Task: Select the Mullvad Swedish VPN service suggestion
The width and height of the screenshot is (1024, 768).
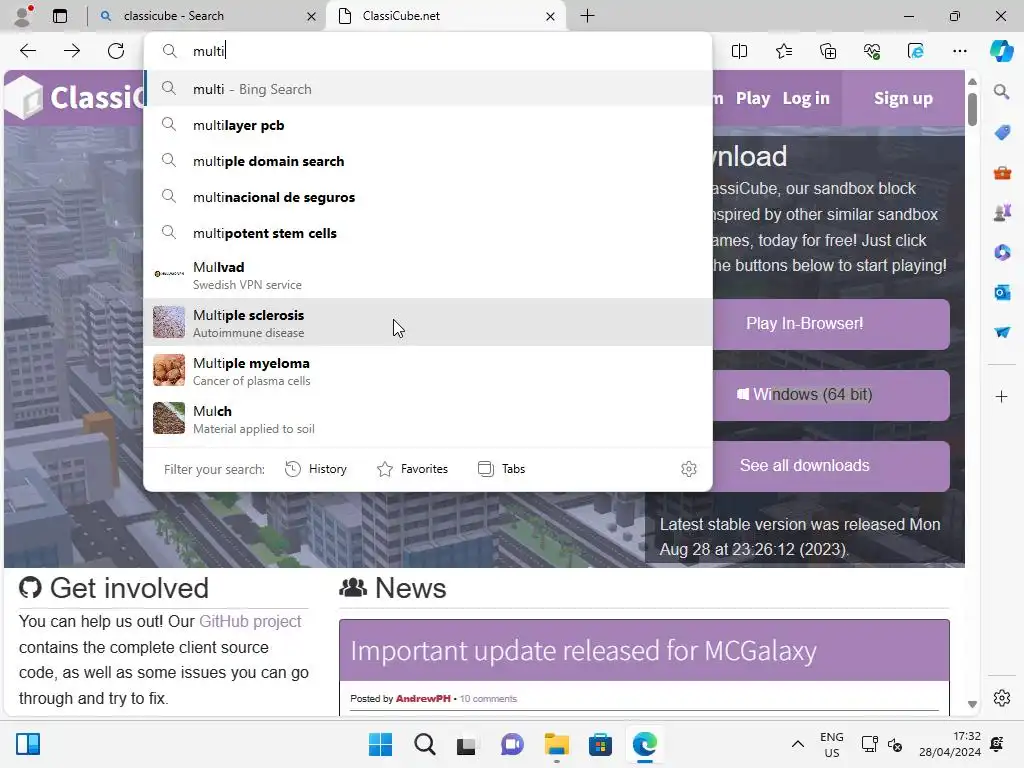Action: [428, 275]
